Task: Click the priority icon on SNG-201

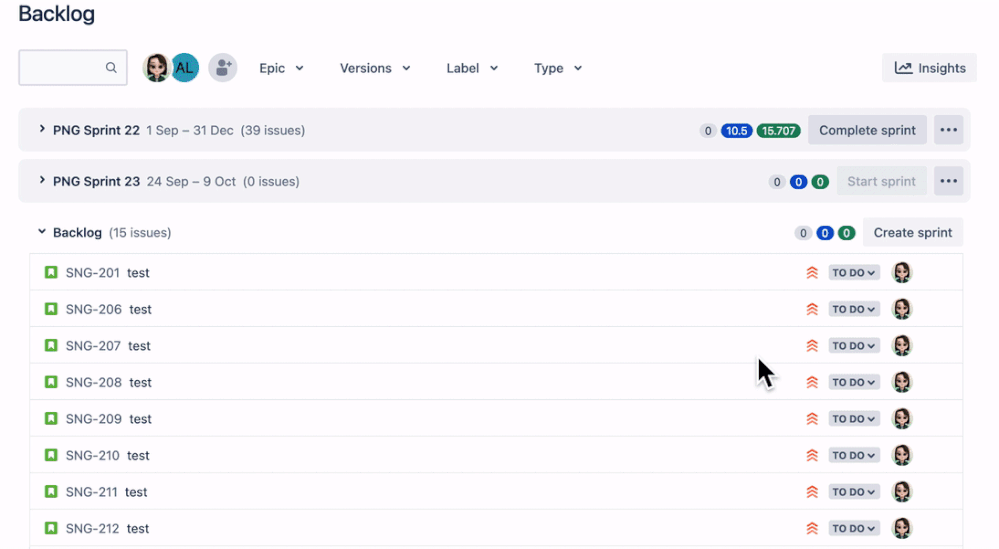Action: tap(812, 273)
